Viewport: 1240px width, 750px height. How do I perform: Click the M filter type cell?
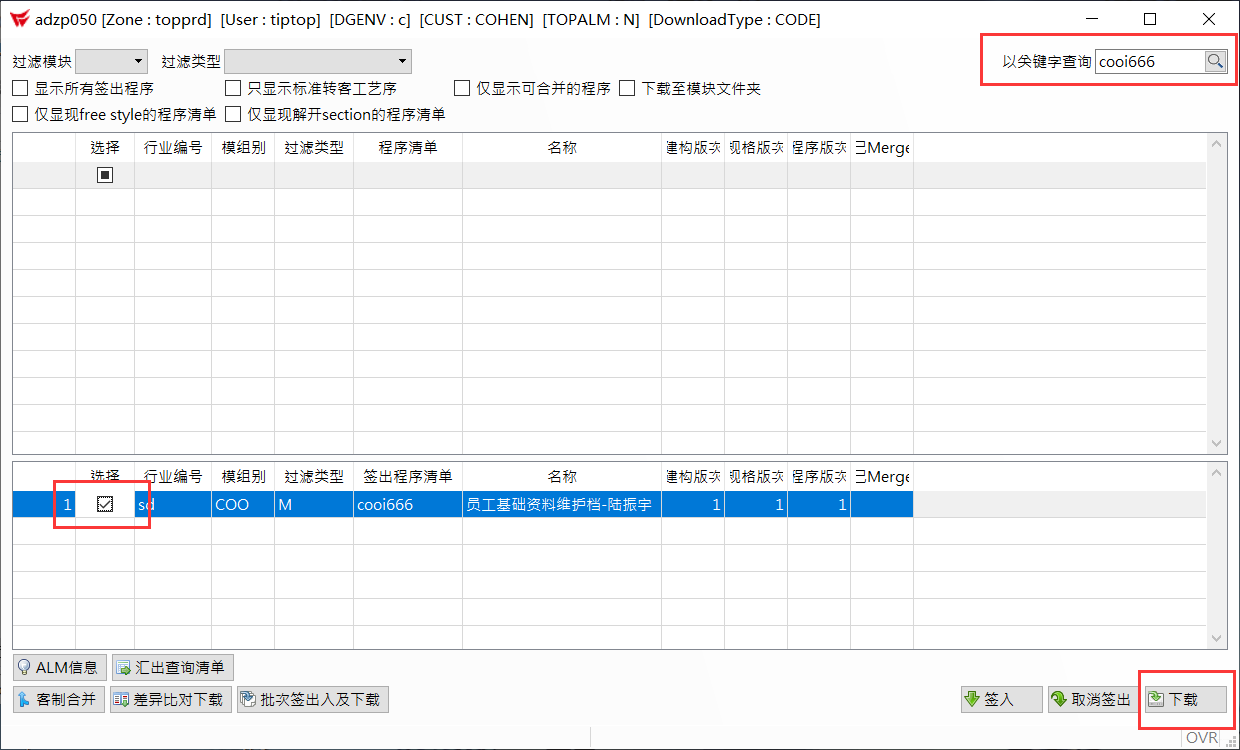pyautogui.click(x=314, y=504)
